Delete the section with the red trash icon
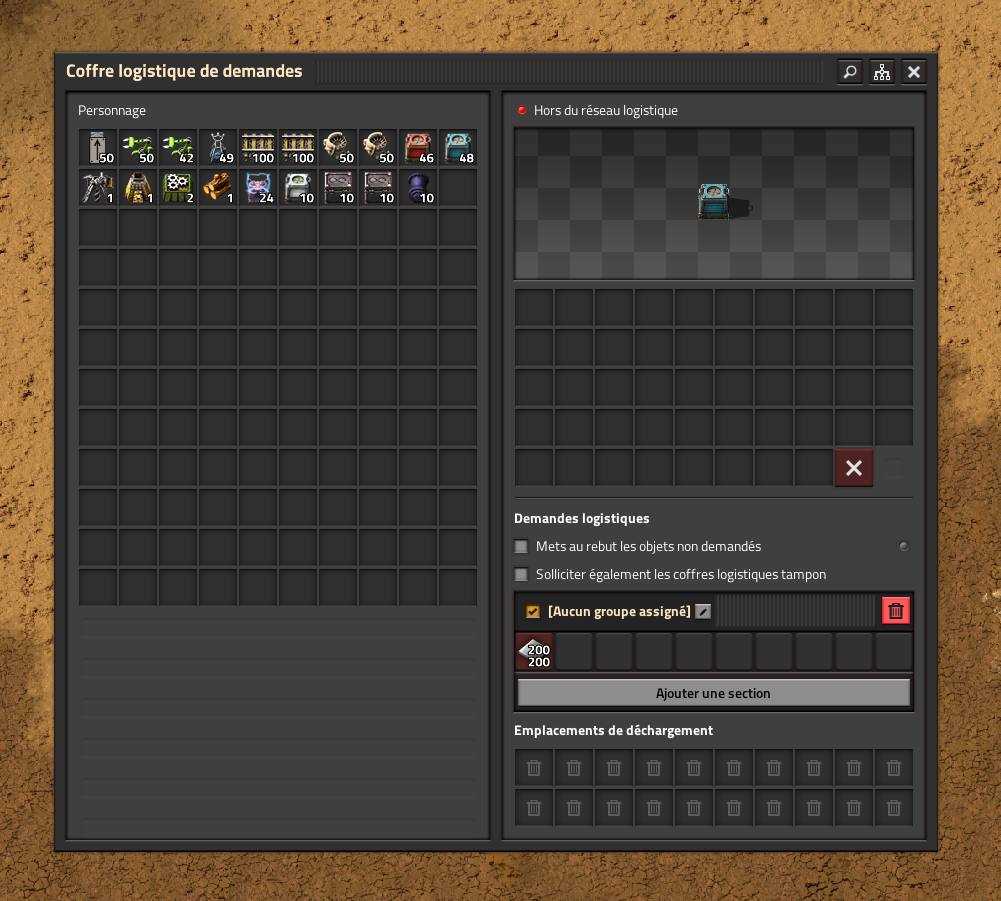Screen dimensions: 1001x901 [896, 611]
